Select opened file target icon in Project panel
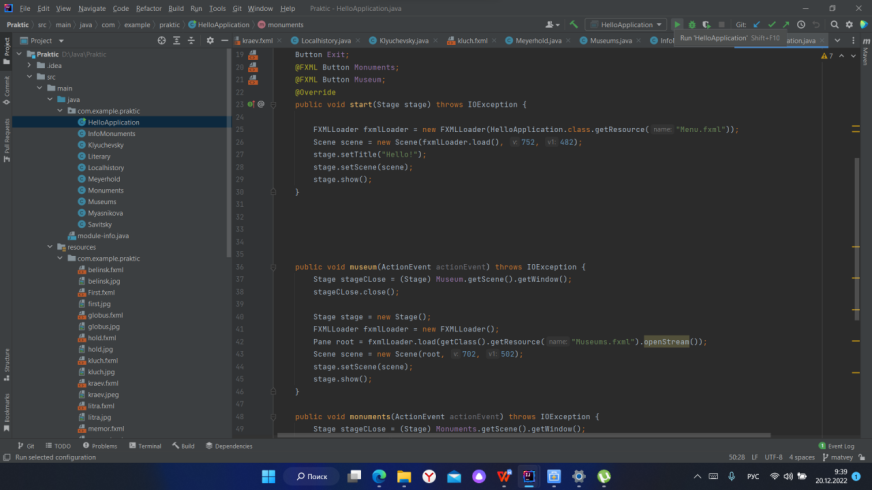Viewport: 872px width, 491px height. 161,41
